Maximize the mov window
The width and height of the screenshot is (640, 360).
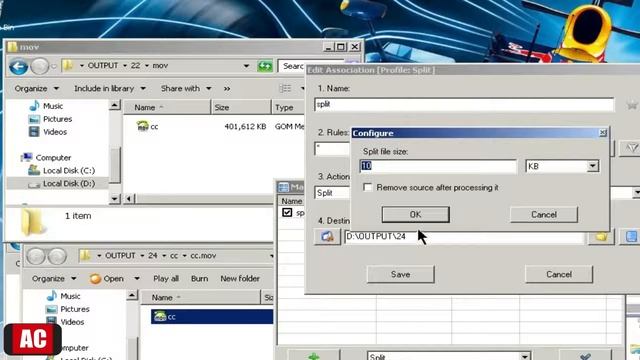(341, 47)
